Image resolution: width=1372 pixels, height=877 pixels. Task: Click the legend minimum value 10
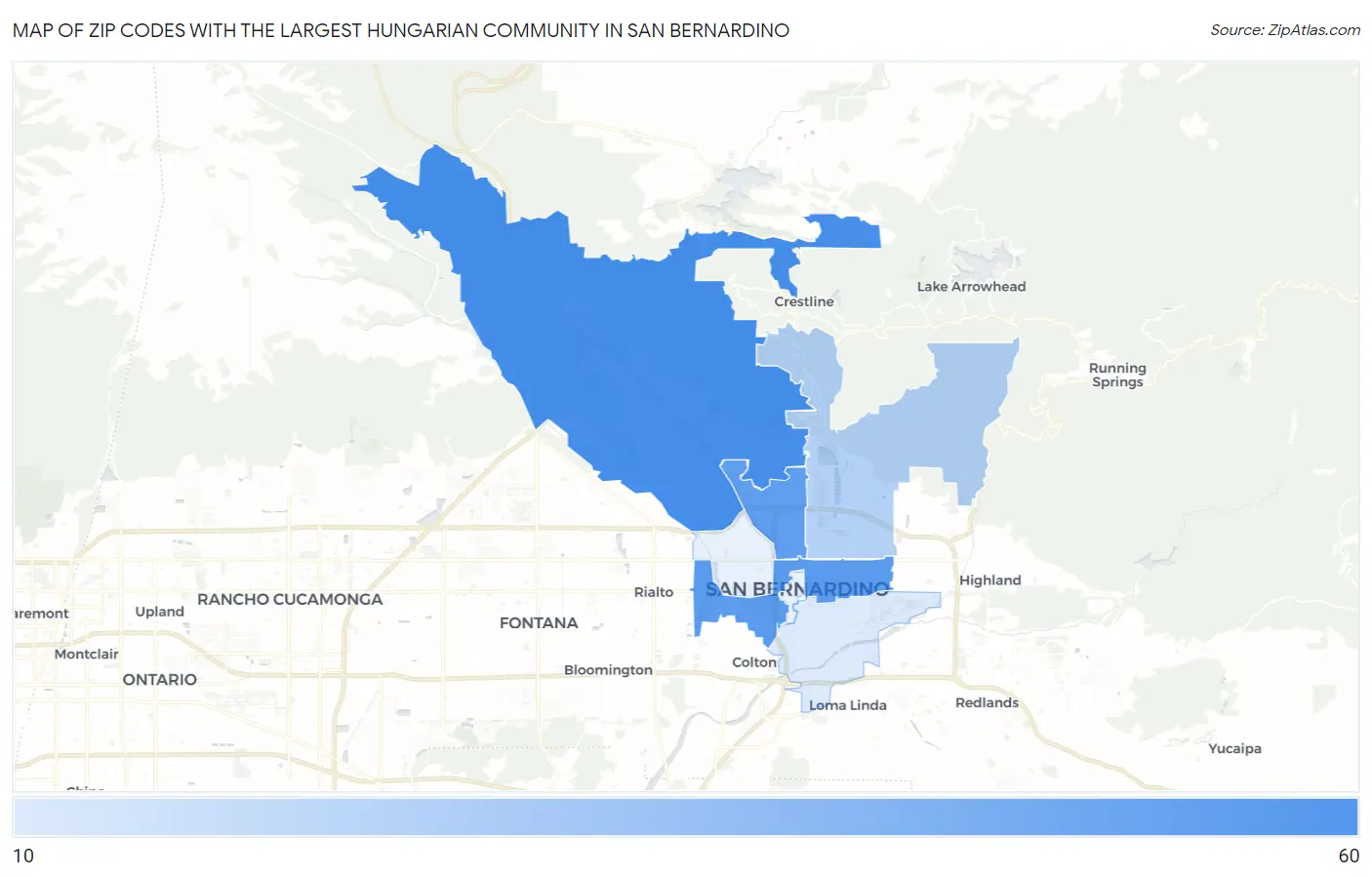[x=23, y=856]
